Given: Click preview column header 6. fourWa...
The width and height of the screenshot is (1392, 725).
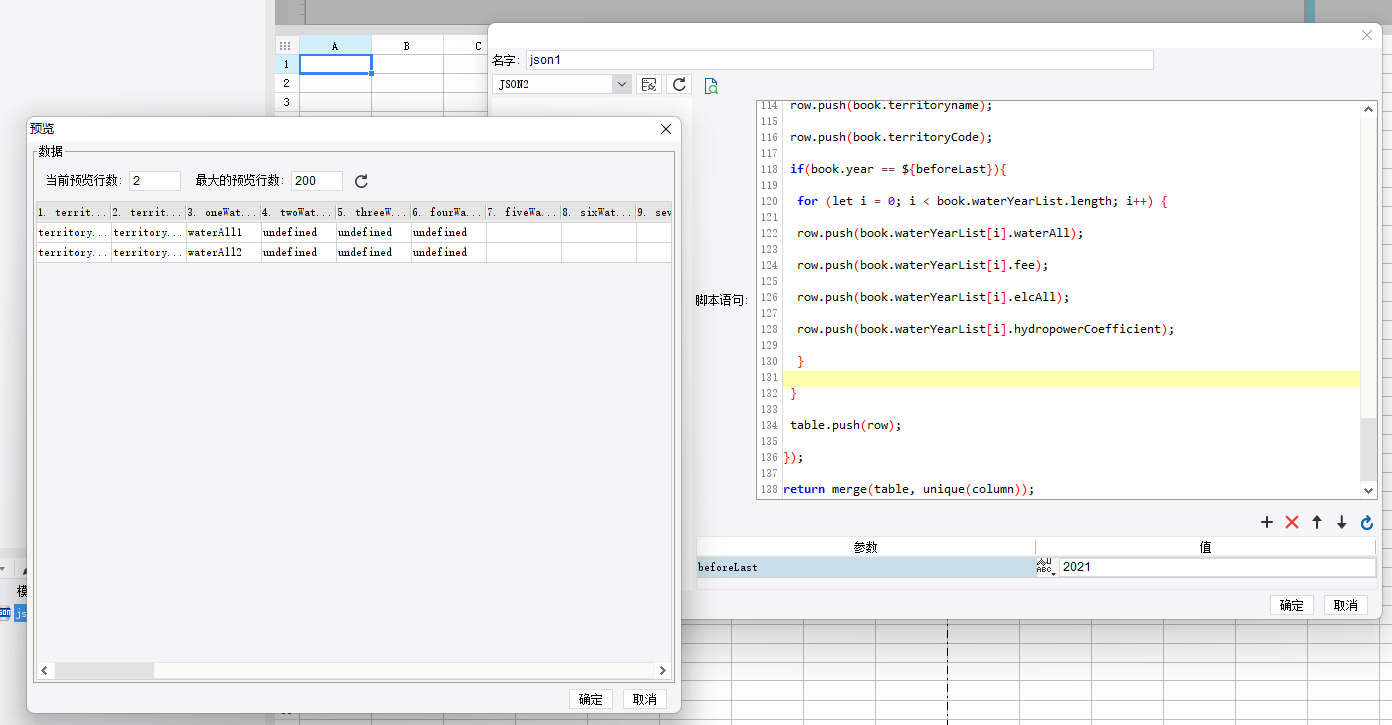Looking at the screenshot, I should pos(448,213).
